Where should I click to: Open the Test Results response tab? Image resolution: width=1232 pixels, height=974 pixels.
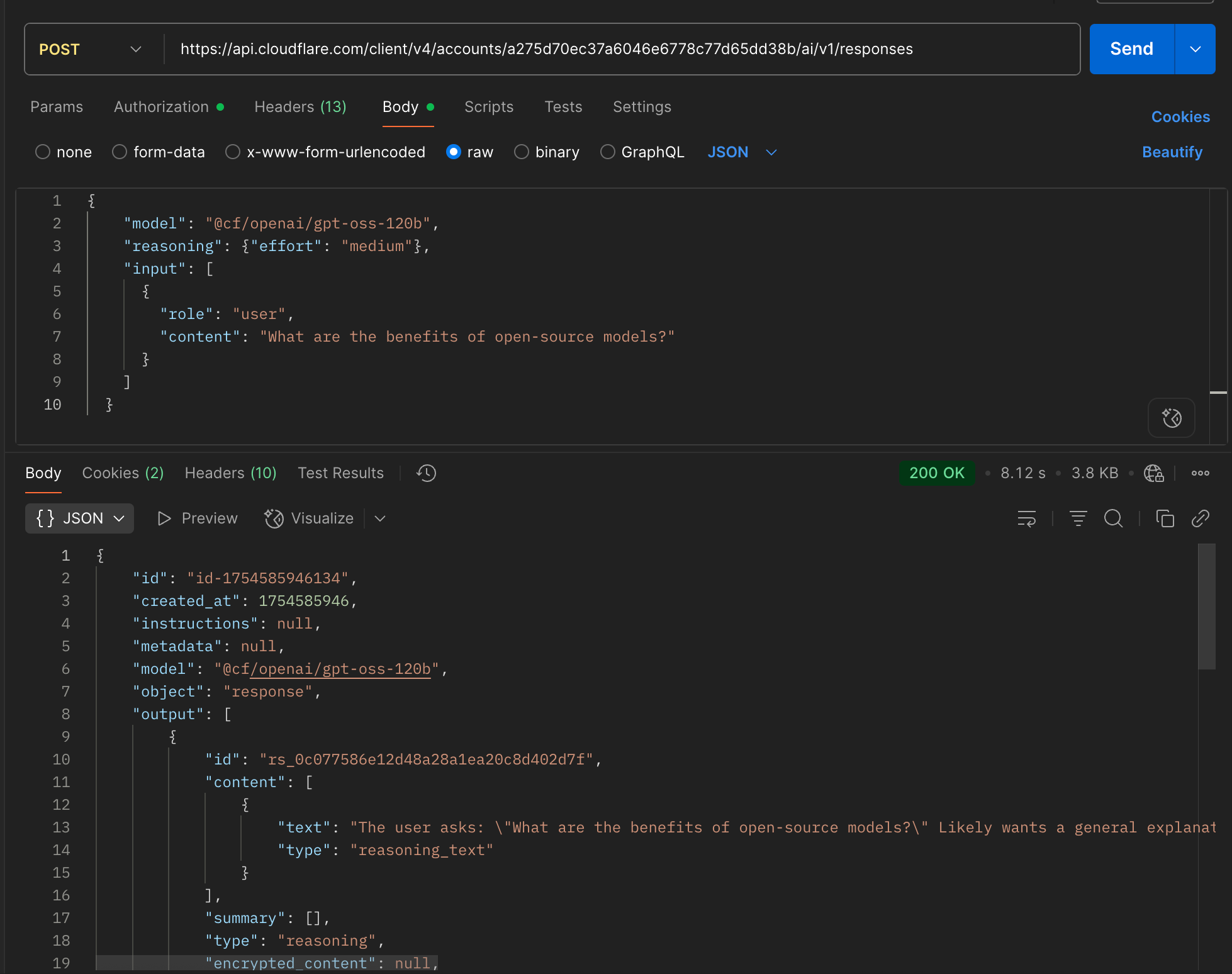(x=340, y=473)
